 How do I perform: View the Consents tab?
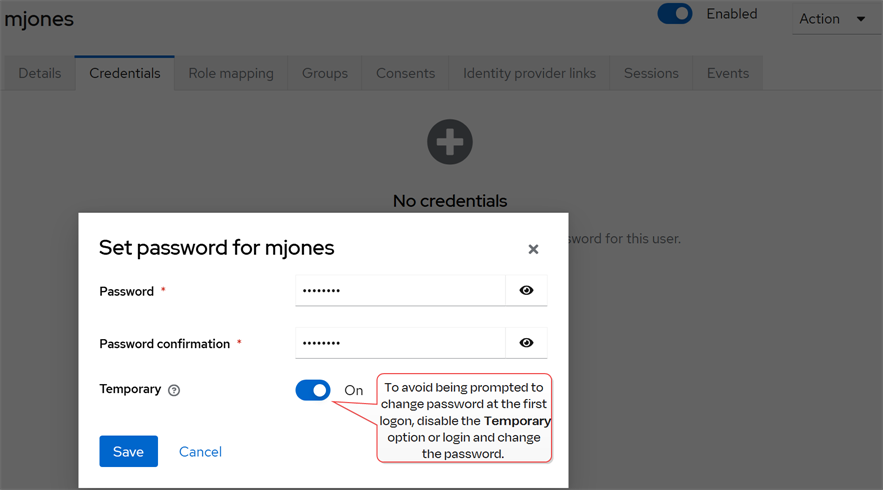[405, 73]
